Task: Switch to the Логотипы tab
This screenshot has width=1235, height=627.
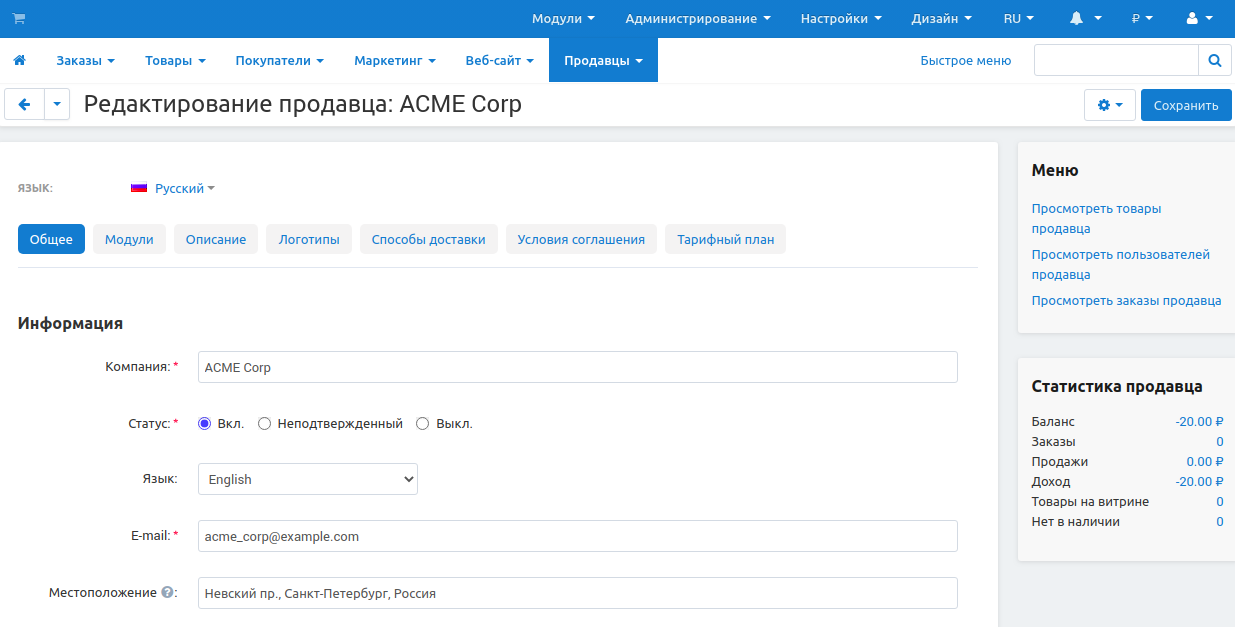Action: (308, 240)
